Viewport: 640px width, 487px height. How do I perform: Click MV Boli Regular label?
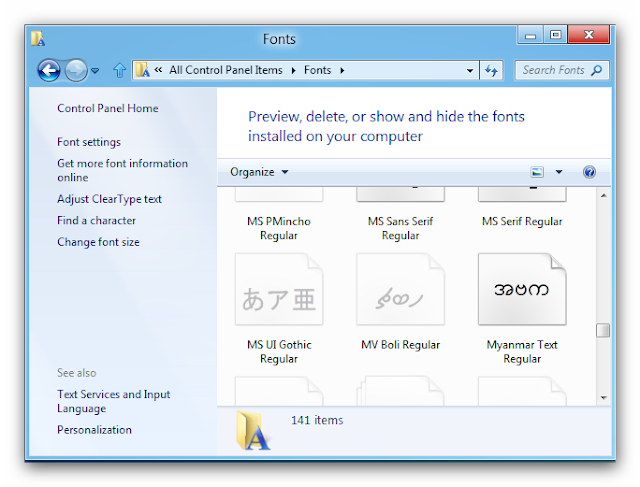tap(400, 345)
